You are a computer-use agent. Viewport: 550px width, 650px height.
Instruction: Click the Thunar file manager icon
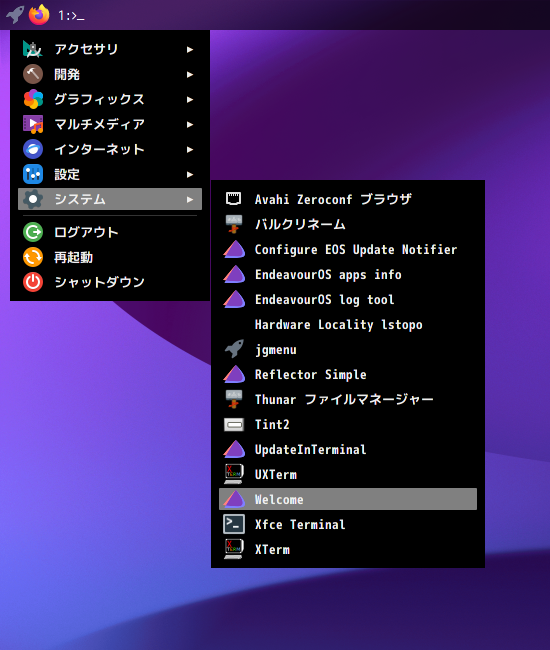pos(234,399)
